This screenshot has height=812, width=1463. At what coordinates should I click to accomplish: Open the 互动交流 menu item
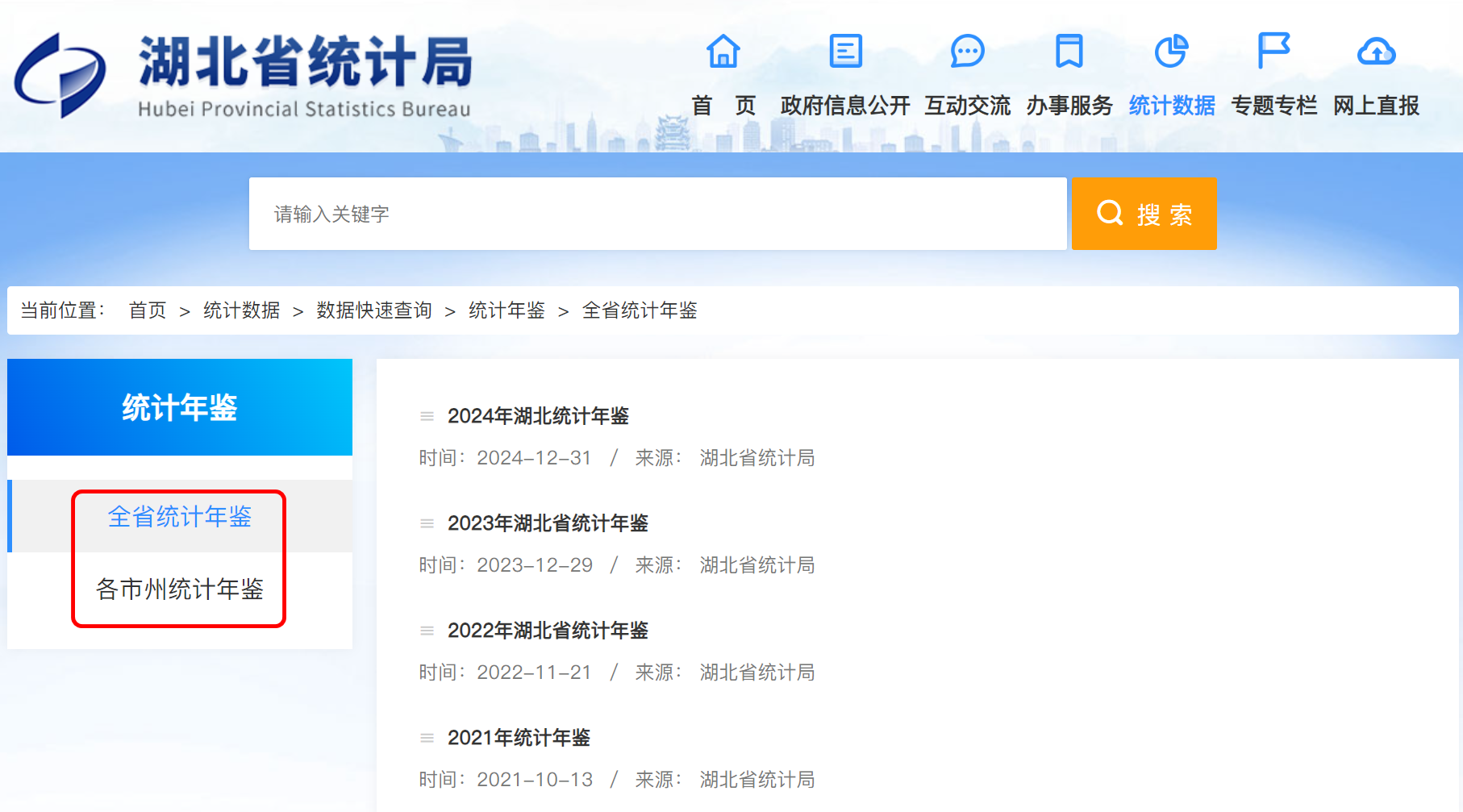(x=967, y=106)
